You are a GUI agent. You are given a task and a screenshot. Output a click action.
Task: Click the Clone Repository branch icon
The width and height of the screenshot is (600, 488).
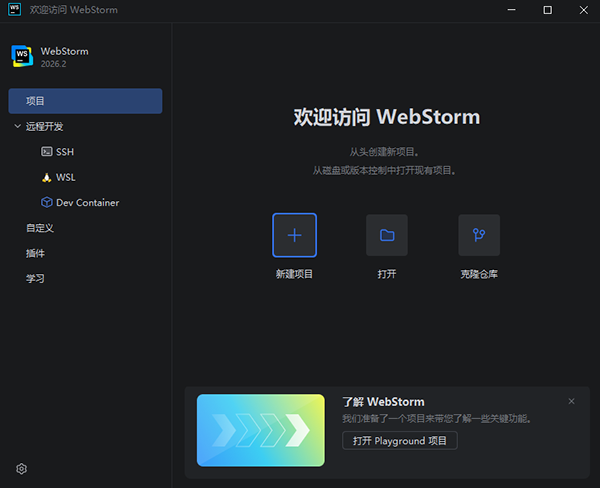pyautogui.click(x=479, y=235)
